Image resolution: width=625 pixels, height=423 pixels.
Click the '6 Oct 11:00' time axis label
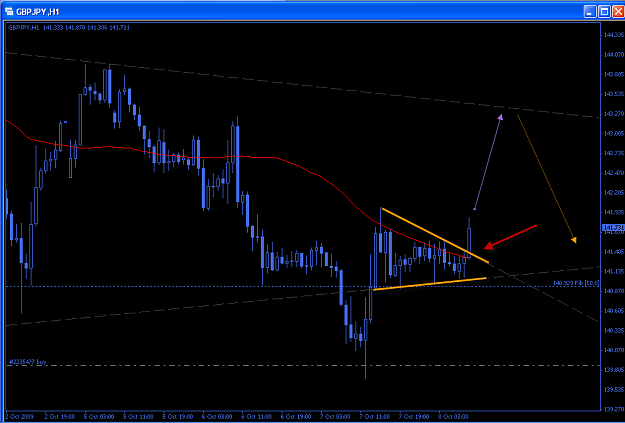pos(257,417)
